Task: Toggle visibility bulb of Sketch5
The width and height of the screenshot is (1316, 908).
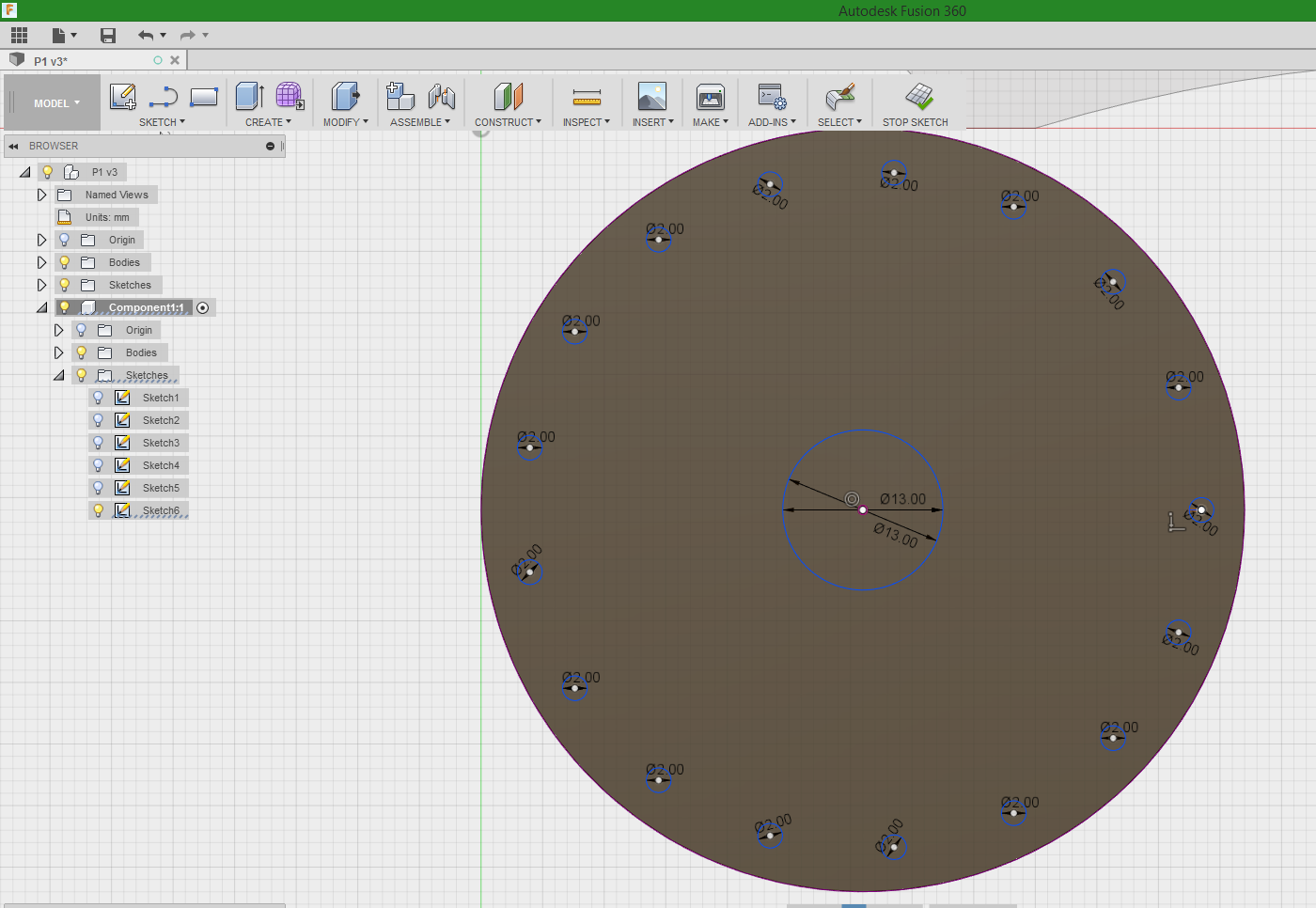Action: tap(98, 488)
